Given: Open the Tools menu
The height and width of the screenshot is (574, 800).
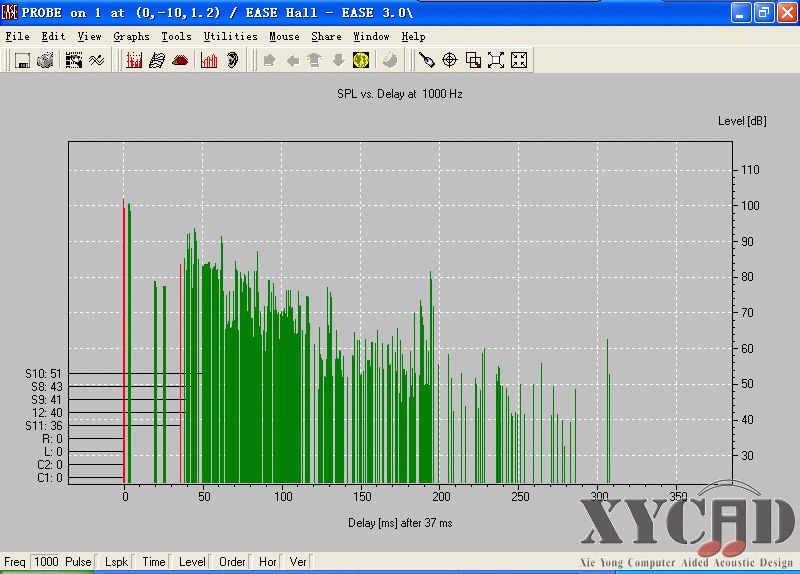Looking at the screenshot, I should point(176,37).
